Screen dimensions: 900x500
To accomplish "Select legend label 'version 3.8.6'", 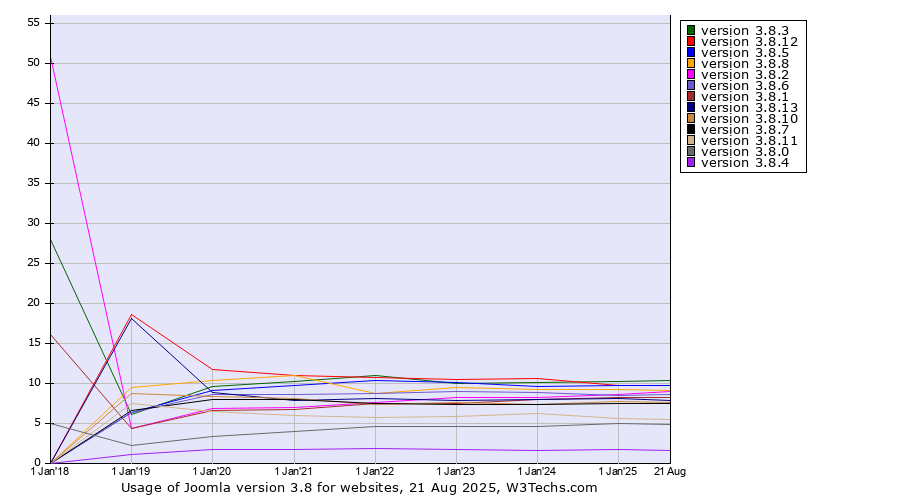I will [745, 86].
